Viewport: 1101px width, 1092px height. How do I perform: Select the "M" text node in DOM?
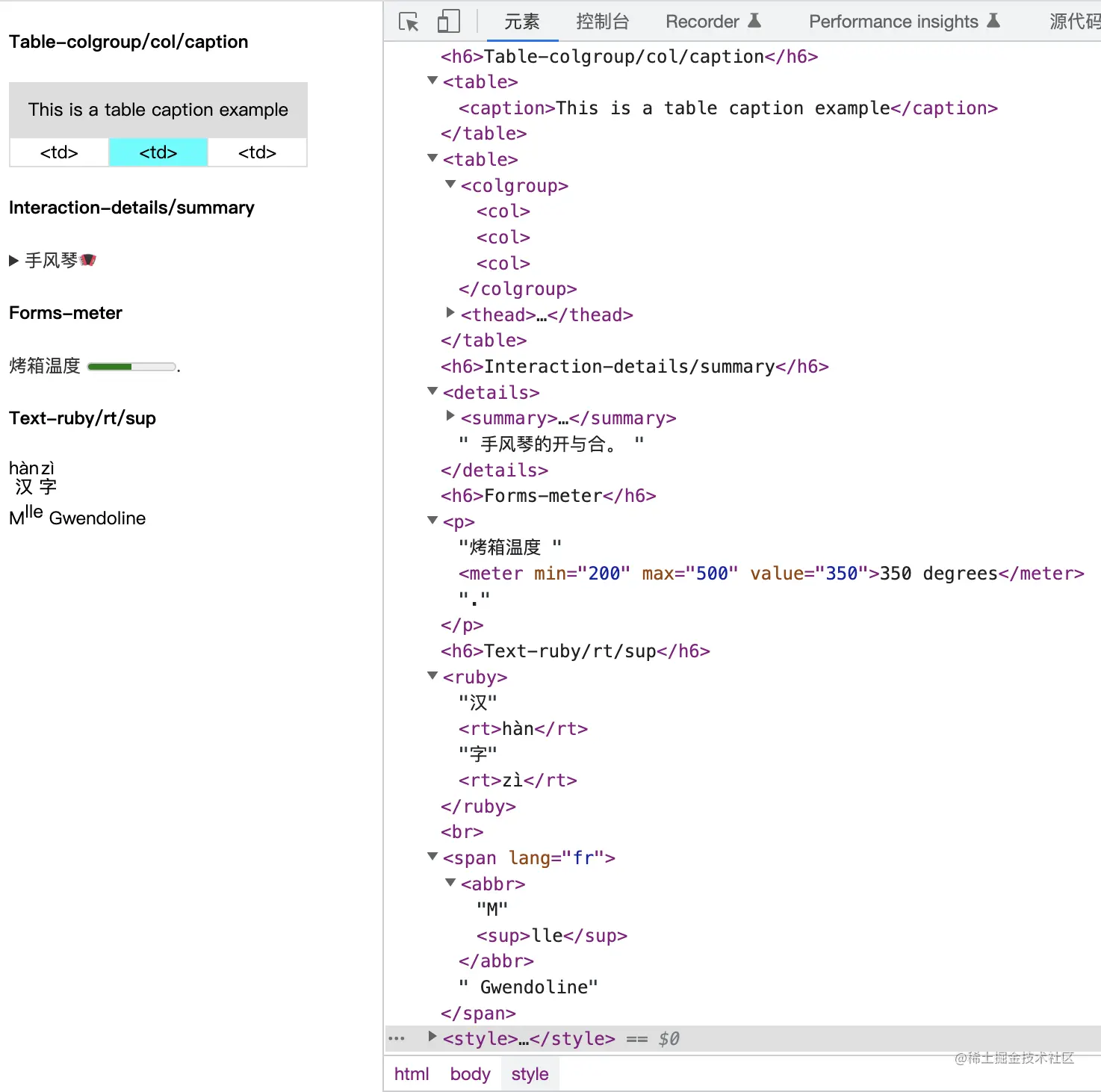492,910
